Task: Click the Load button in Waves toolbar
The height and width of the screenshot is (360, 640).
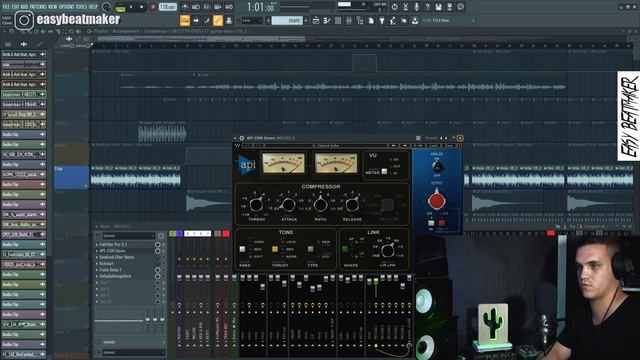Action: coord(433,145)
